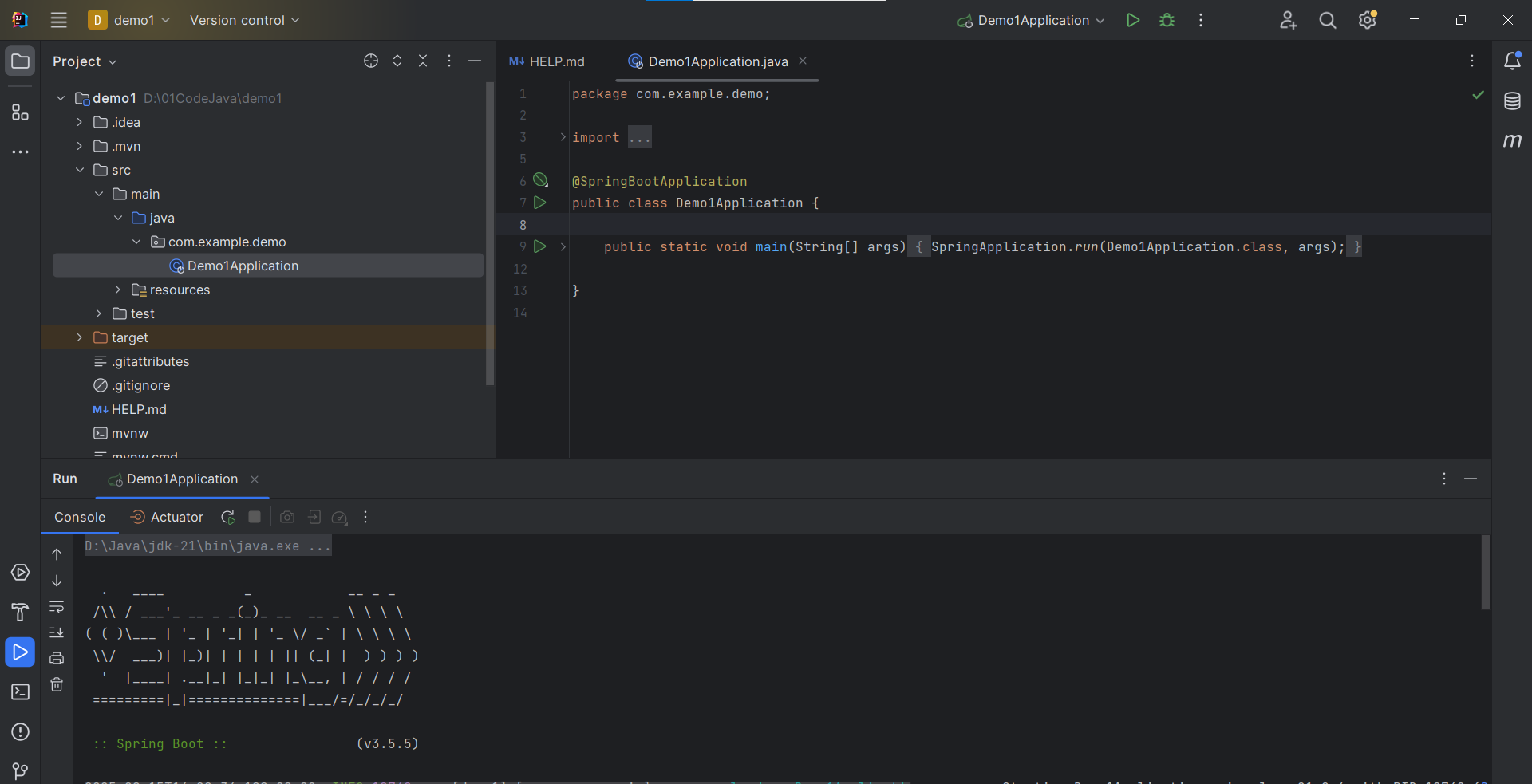This screenshot has width=1532, height=784.
Task: Stop the running Demo1Application process
Action: tap(255, 517)
